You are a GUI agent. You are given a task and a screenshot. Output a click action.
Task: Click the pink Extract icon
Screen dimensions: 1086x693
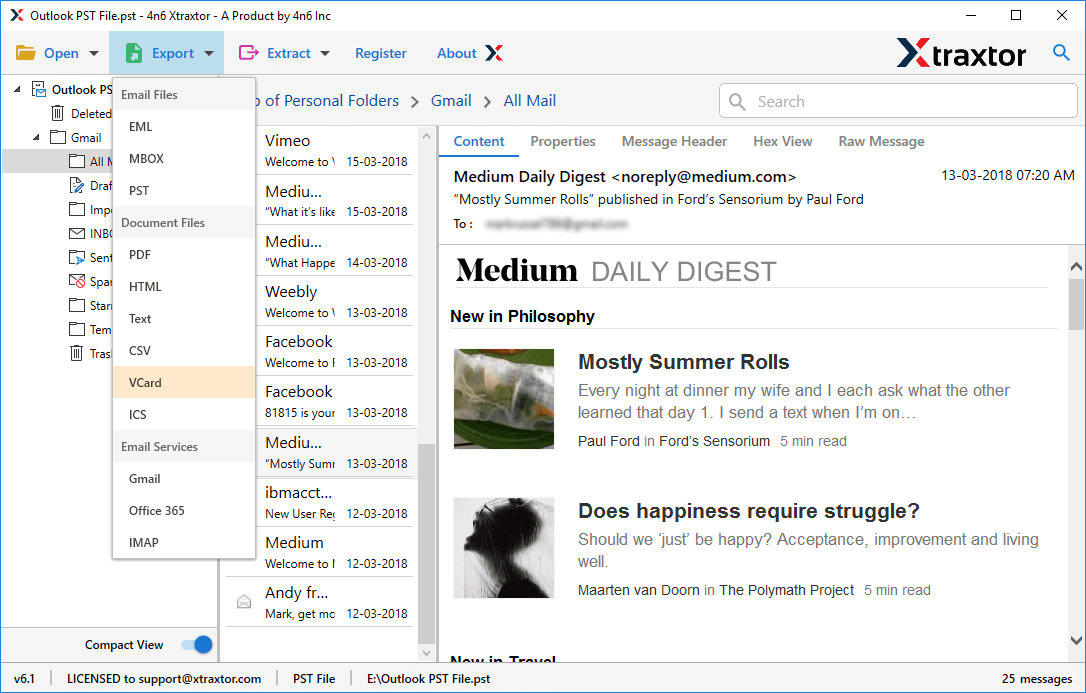click(248, 53)
